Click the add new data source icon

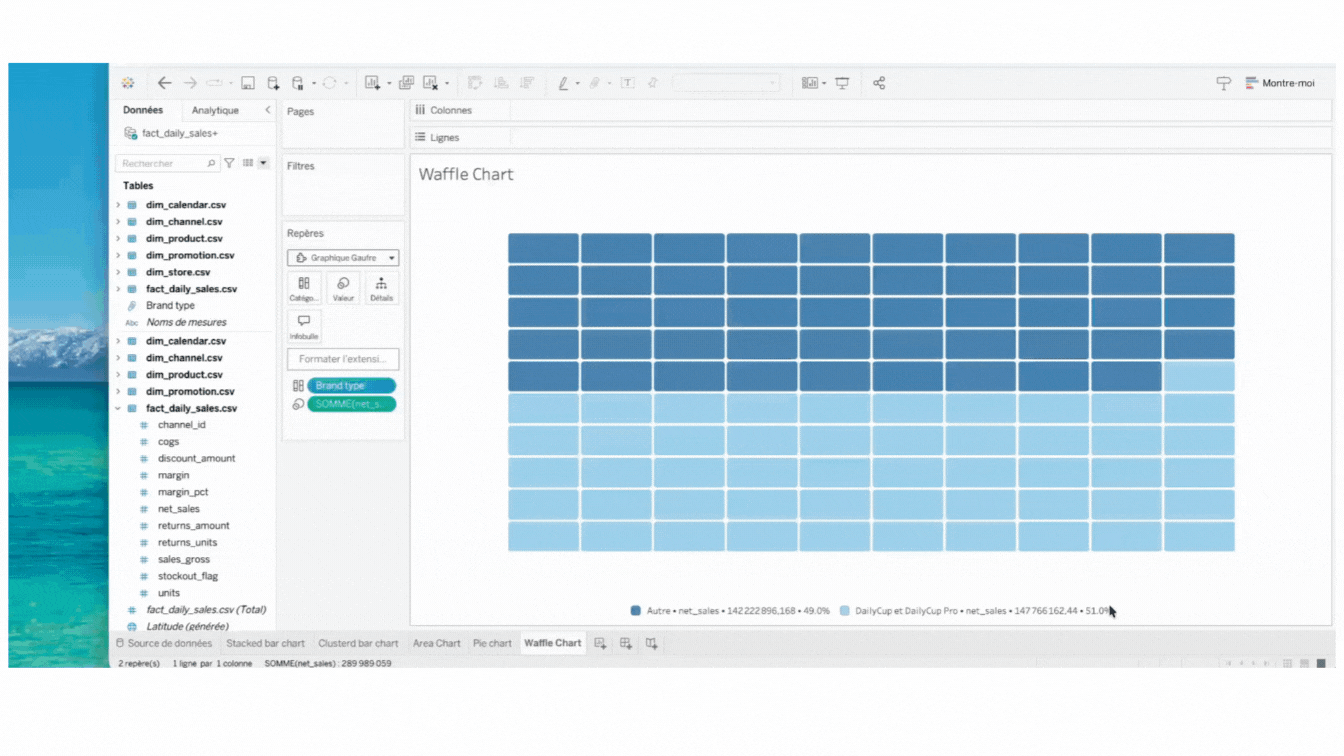[x=273, y=83]
